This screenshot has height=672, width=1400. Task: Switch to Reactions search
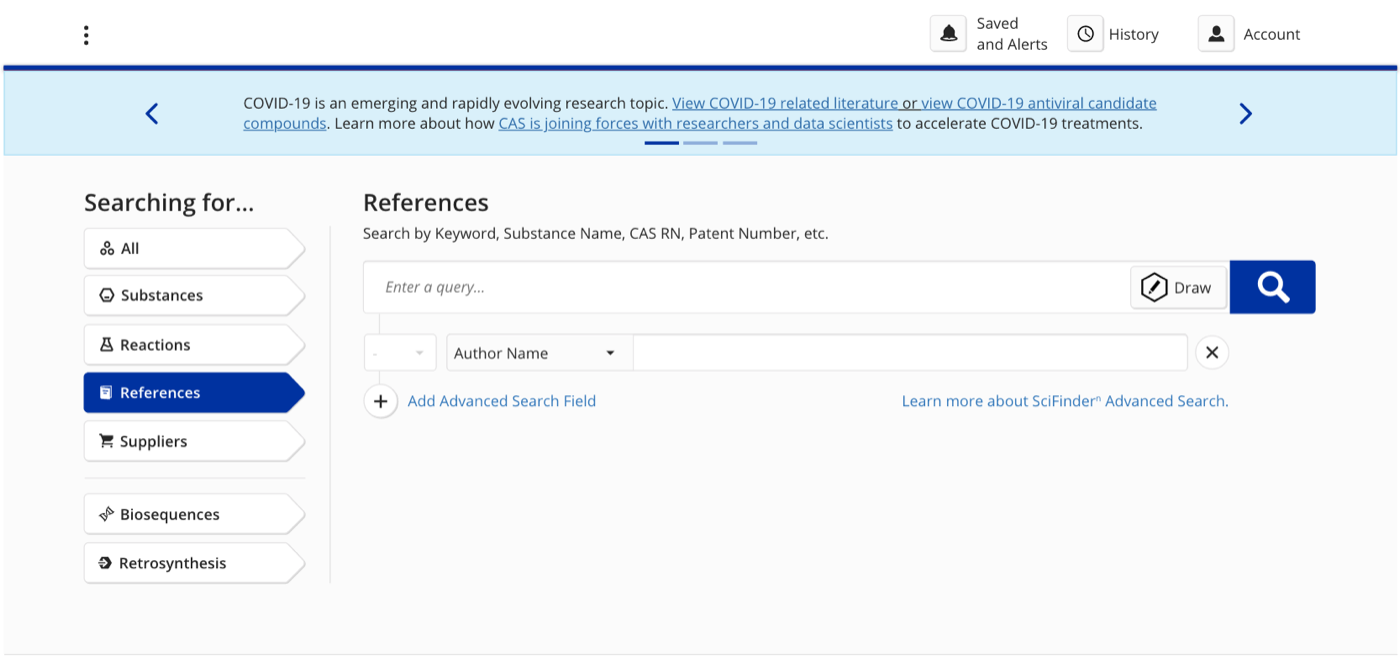tap(194, 344)
